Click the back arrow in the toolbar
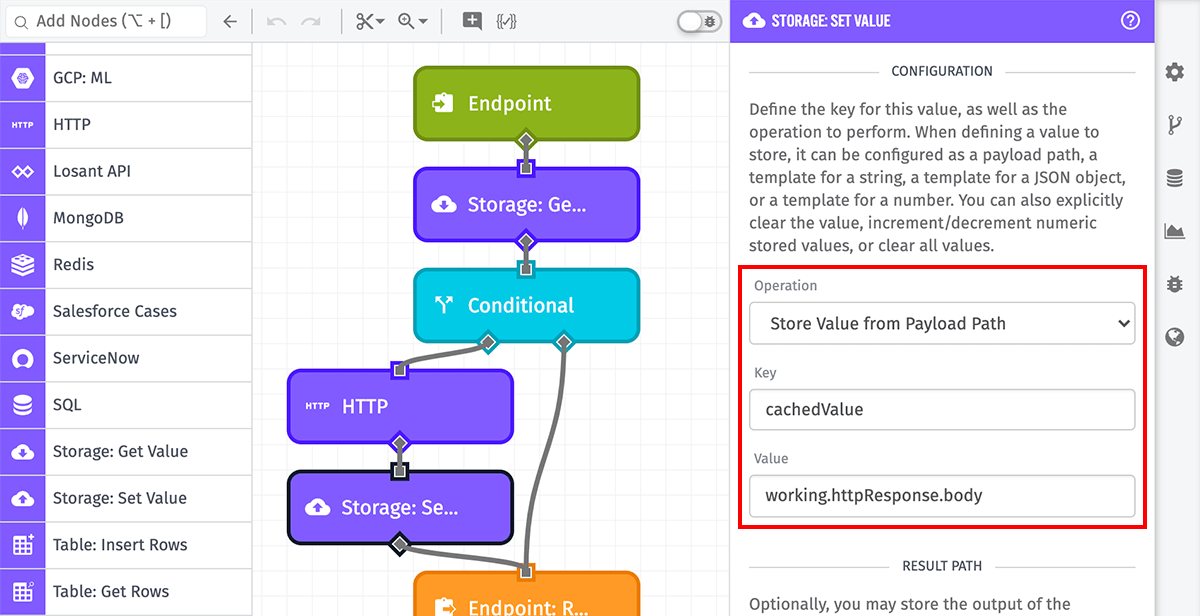The height and width of the screenshot is (616, 1200). (230, 21)
